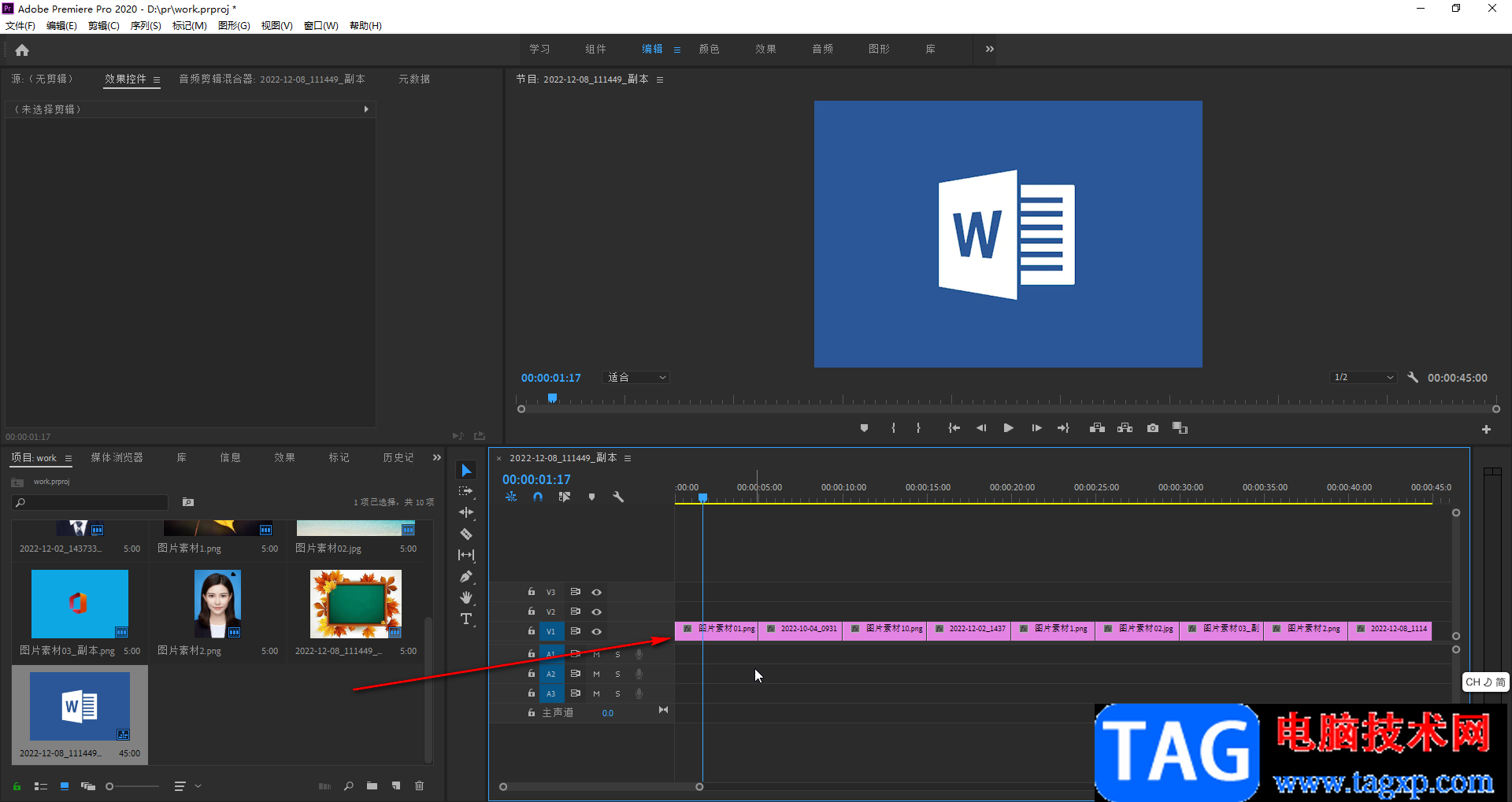
Task: Select the Hand tool
Action: [x=466, y=597]
